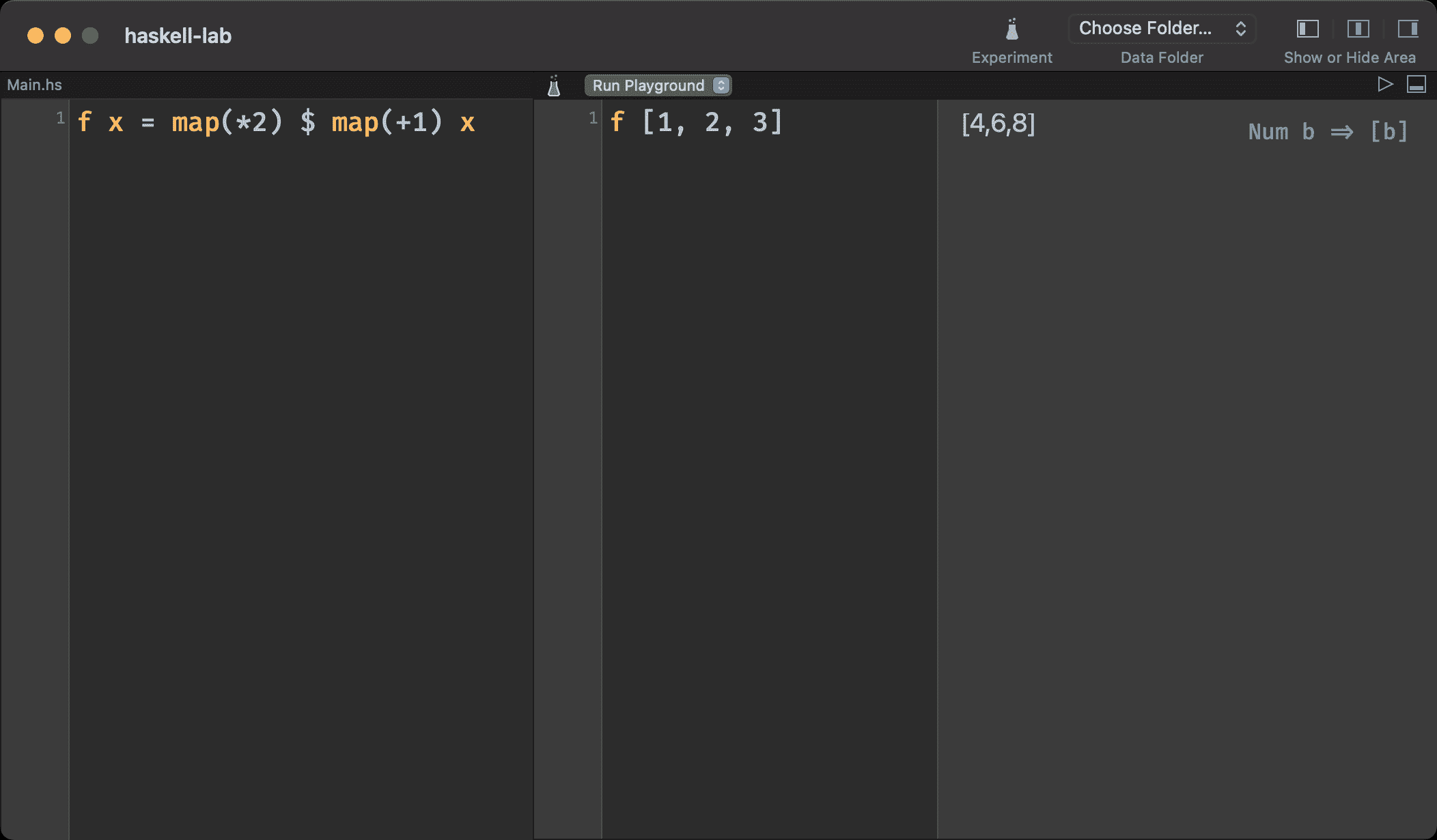Image resolution: width=1437 pixels, height=840 pixels.
Task: Toggle the right sidebar area visibility
Action: tap(1408, 29)
